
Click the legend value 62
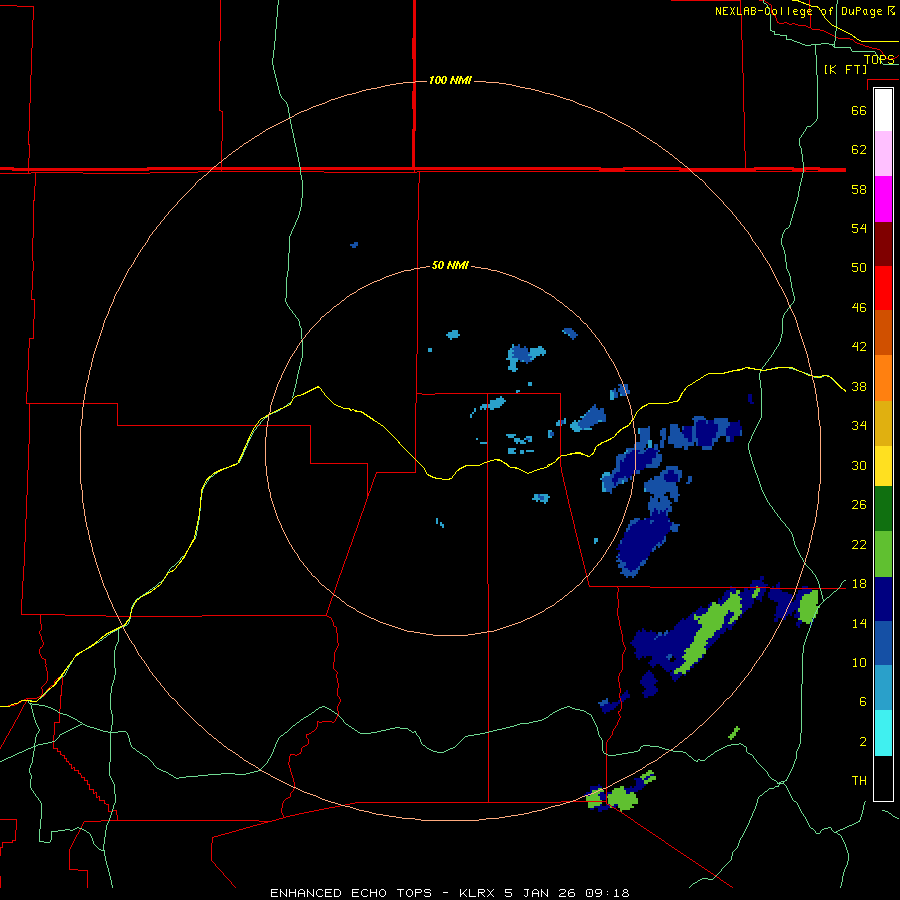pyautogui.click(x=859, y=150)
